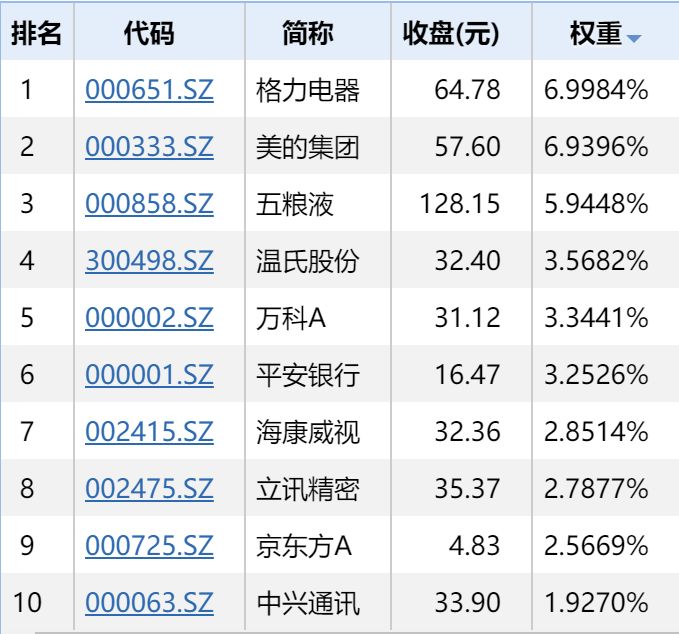
Task: Click the closing price 57.60
Action: (x=468, y=147)
